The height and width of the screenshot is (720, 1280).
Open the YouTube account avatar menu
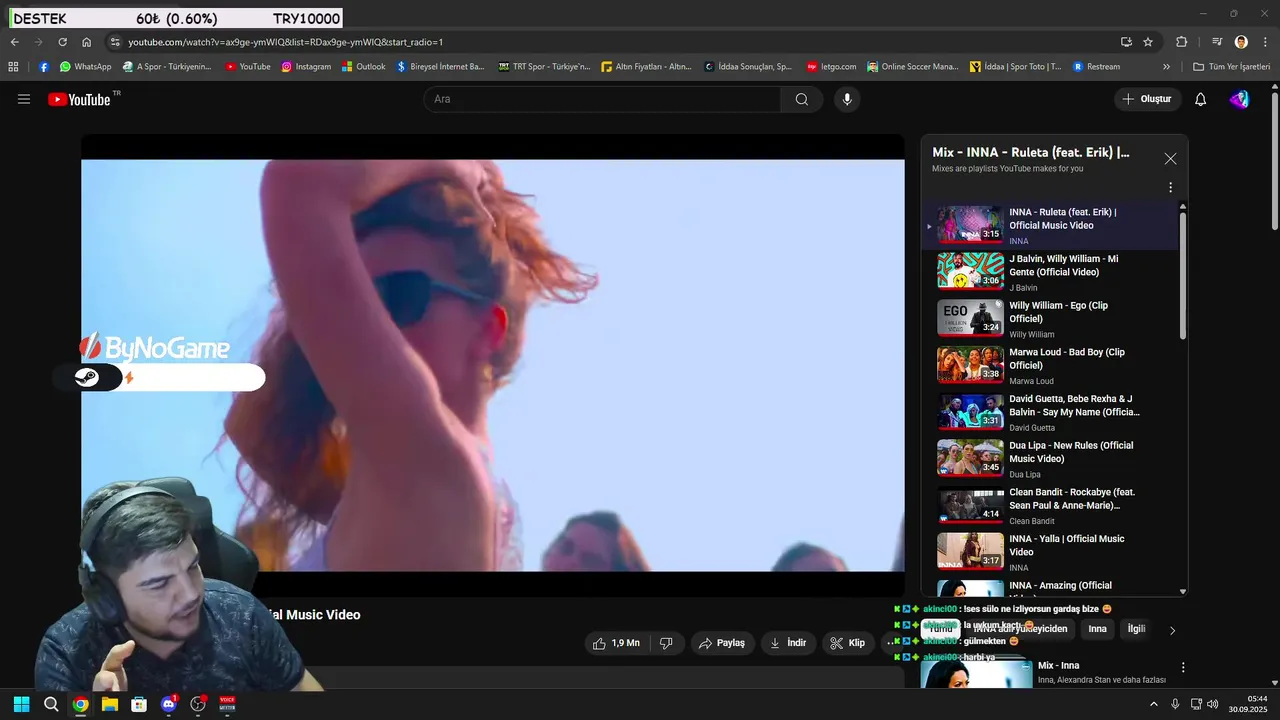click(1239, 99)
